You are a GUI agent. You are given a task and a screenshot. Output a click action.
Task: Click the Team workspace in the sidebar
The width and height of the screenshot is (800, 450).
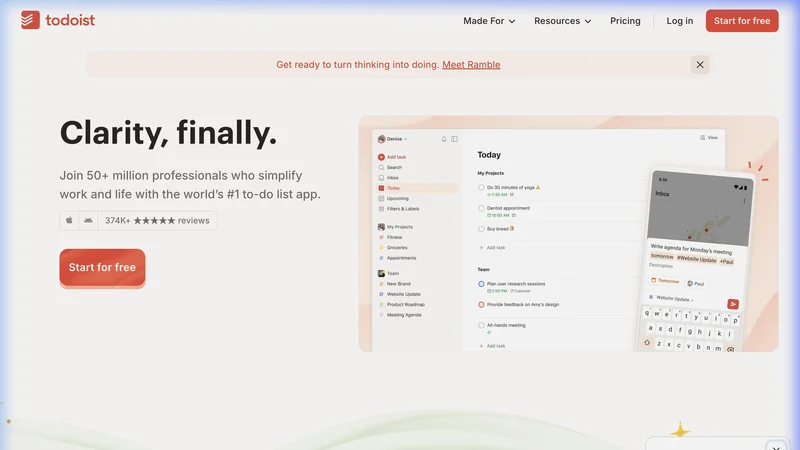point(392,273)
